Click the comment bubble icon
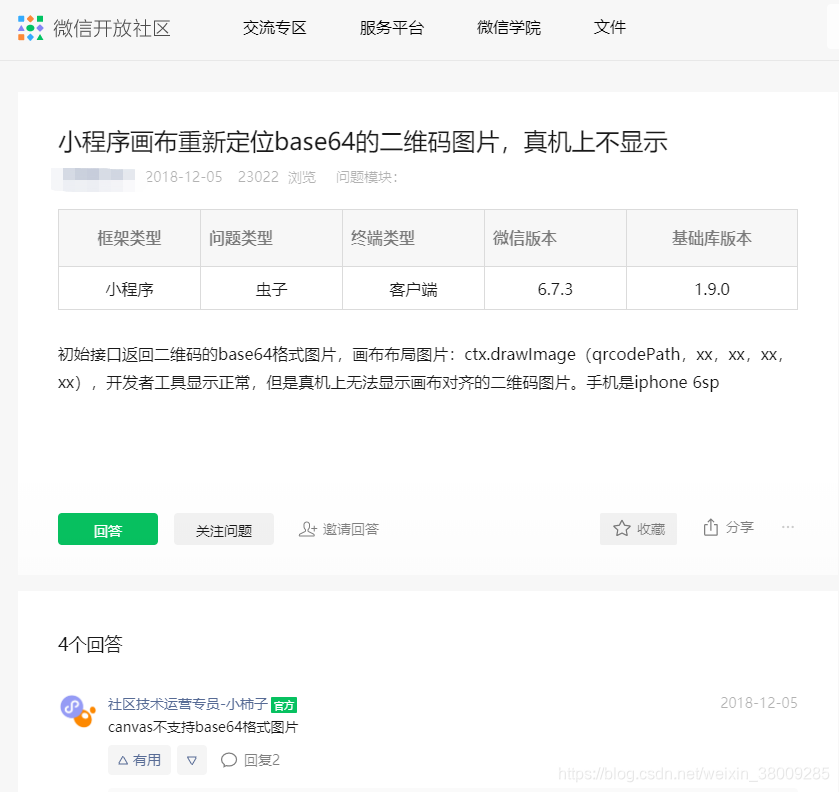Viewport: 839px width, 792px height. point(229,760)
